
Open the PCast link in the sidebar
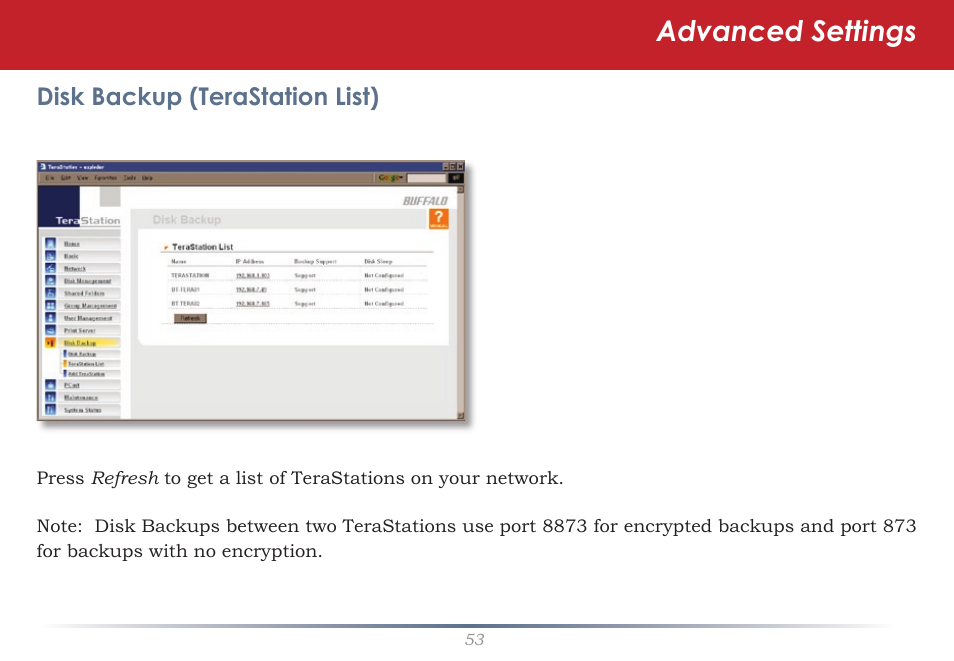pos(72,385)
